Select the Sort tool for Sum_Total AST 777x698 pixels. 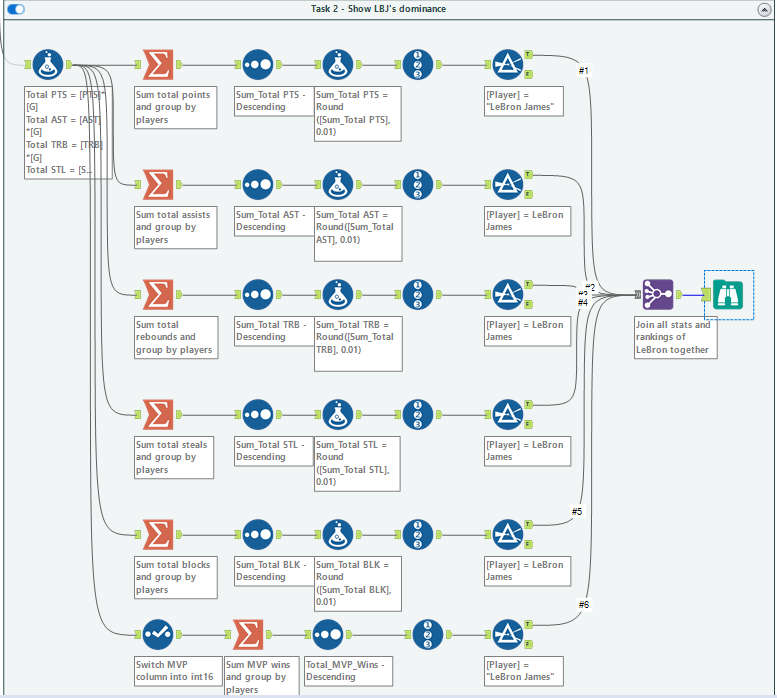[257, 184]
